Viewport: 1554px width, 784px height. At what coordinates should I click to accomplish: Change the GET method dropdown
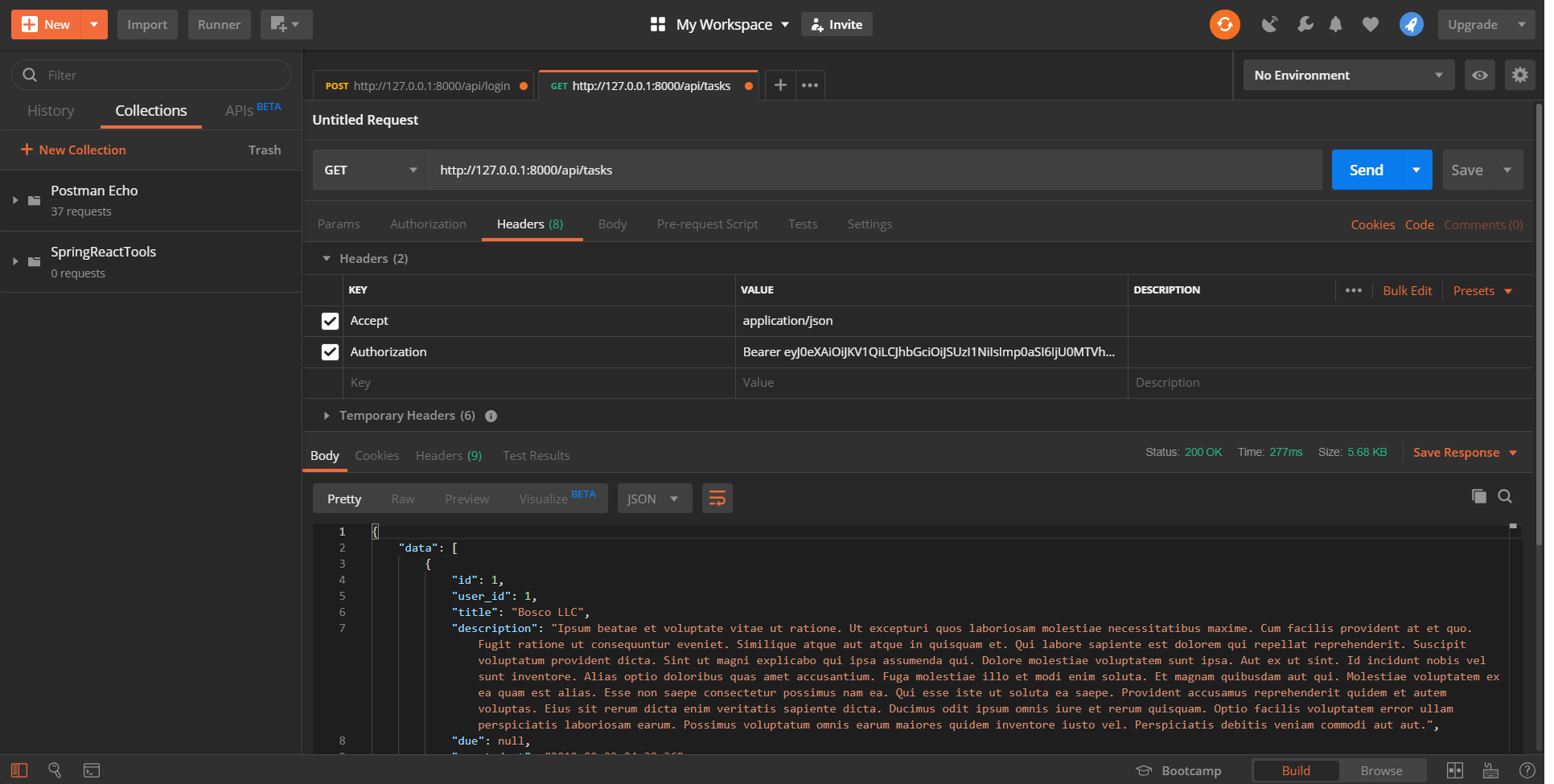click(x=371, y=170)
